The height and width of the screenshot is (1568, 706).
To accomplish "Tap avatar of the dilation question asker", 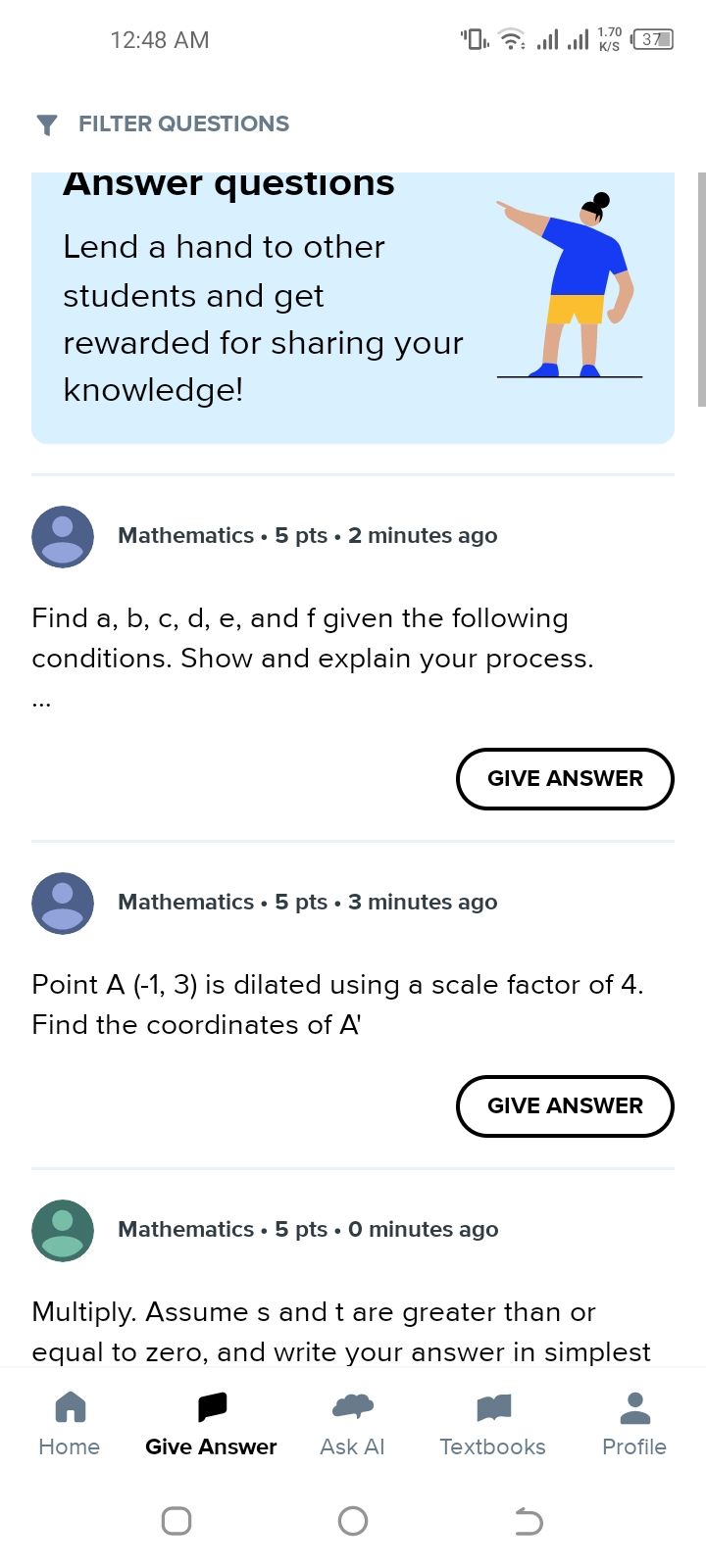I will 63,903.
